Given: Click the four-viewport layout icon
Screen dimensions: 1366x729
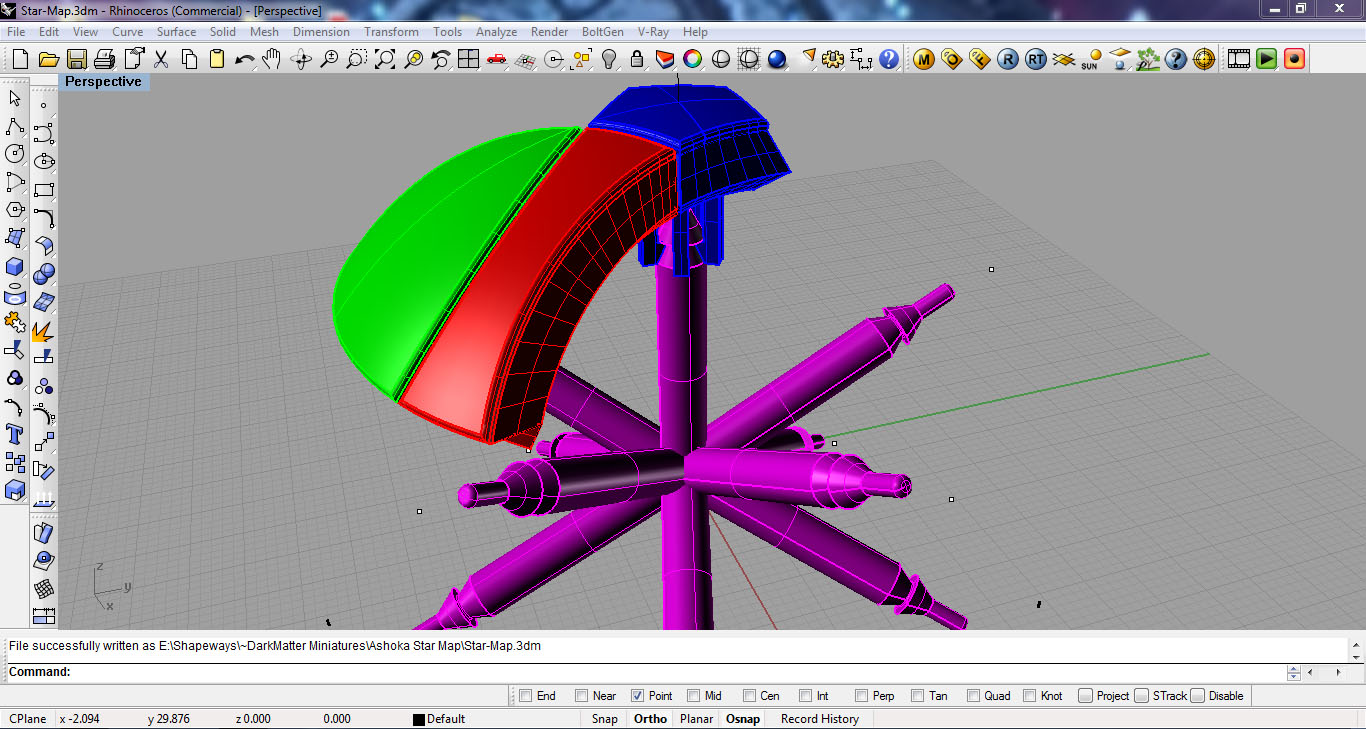Looking at the screenshot, I should click(469, 60).
